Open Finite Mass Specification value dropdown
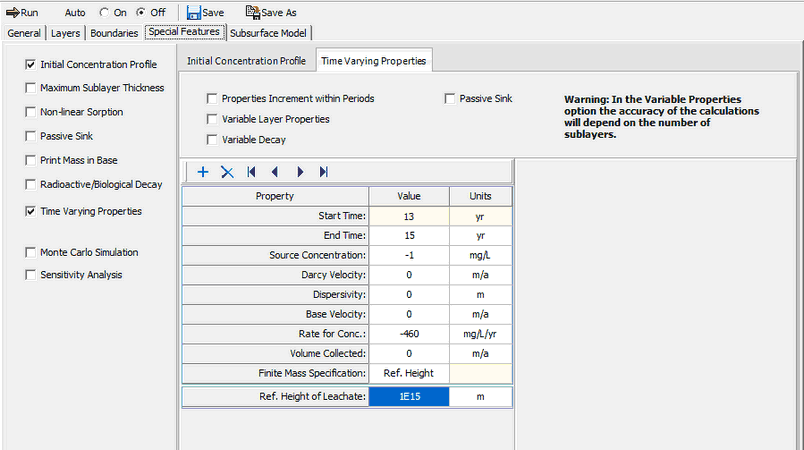This screenshot has width=804, height=450. pyautogui.click(x=408, y=373)
